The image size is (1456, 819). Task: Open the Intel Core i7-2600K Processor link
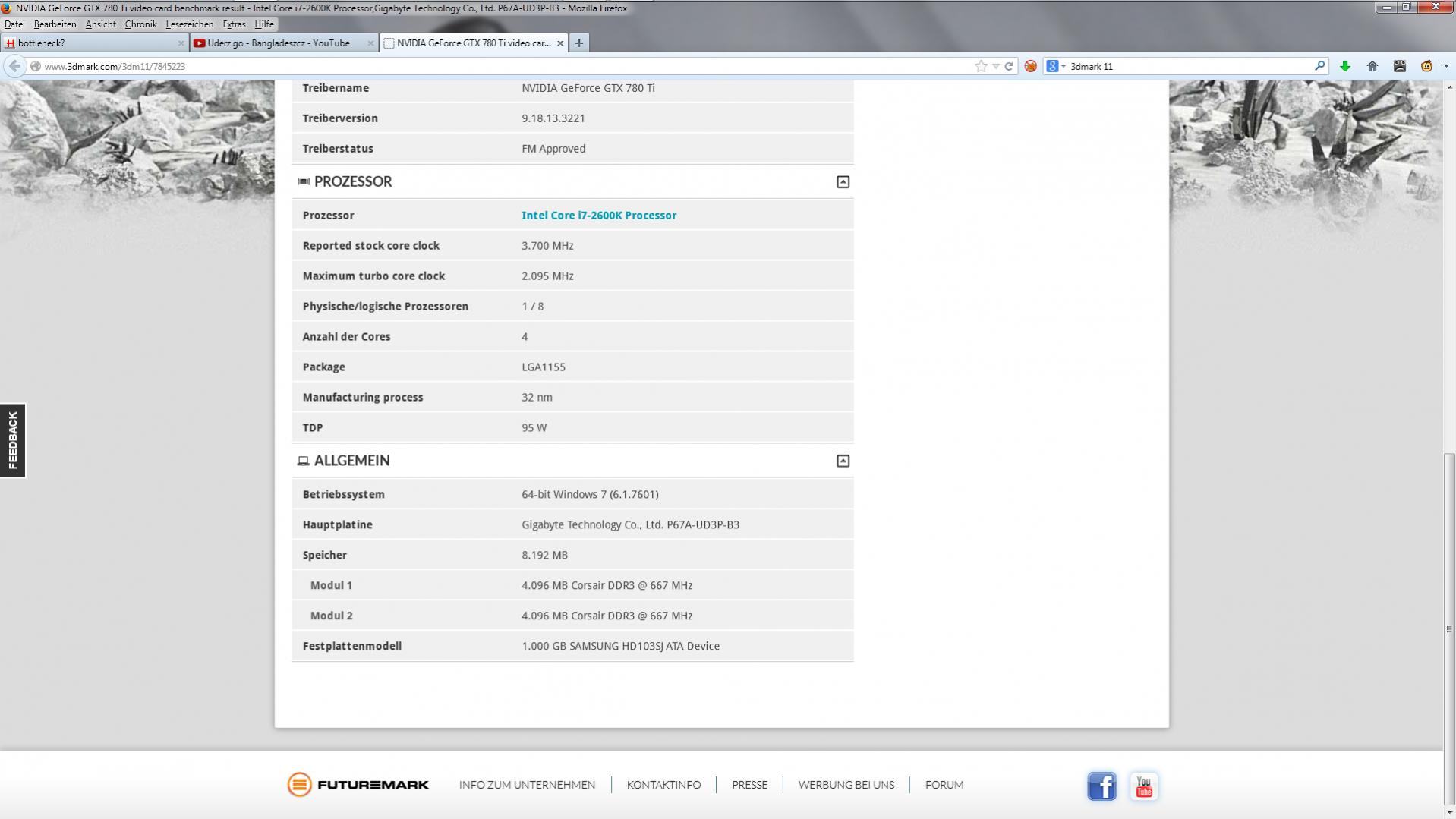tap(599, 216)
